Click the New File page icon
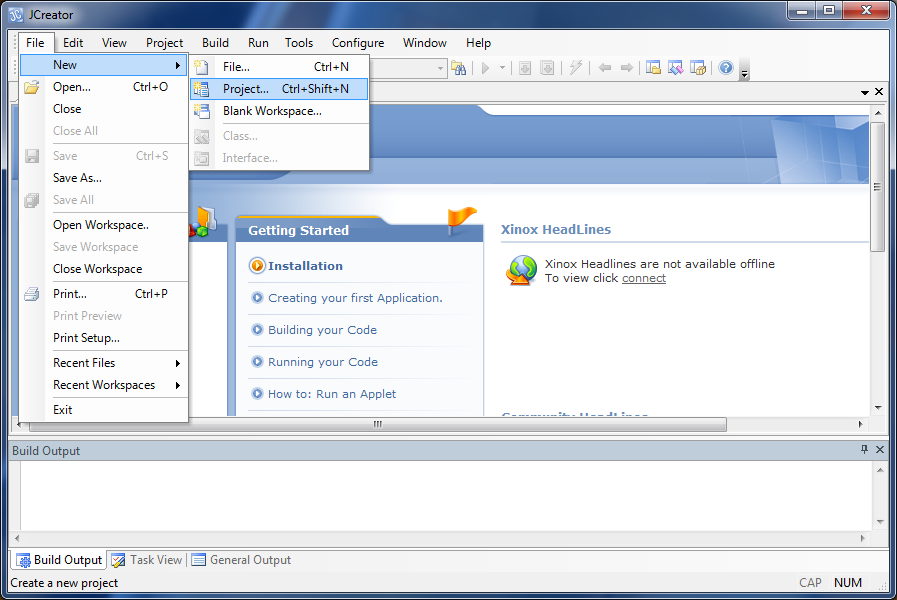 click(x=201, y=67)
